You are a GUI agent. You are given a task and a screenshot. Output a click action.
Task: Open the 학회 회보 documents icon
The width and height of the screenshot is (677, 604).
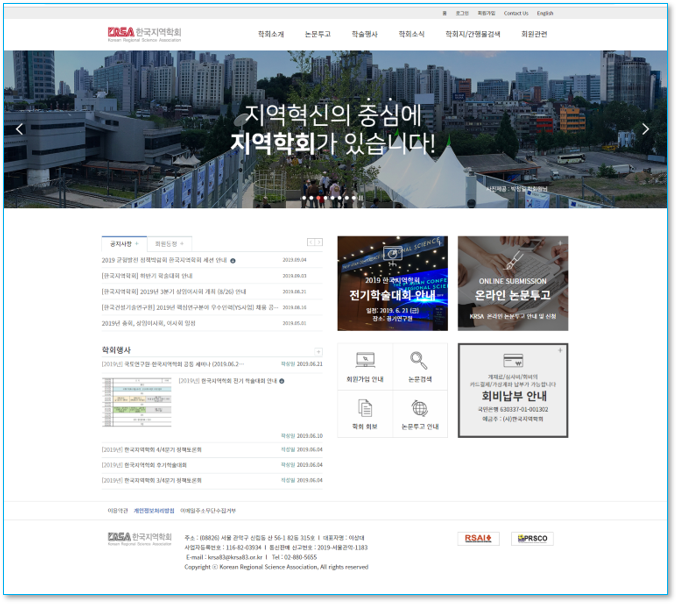pyautogui.click(x=365, y=408)
